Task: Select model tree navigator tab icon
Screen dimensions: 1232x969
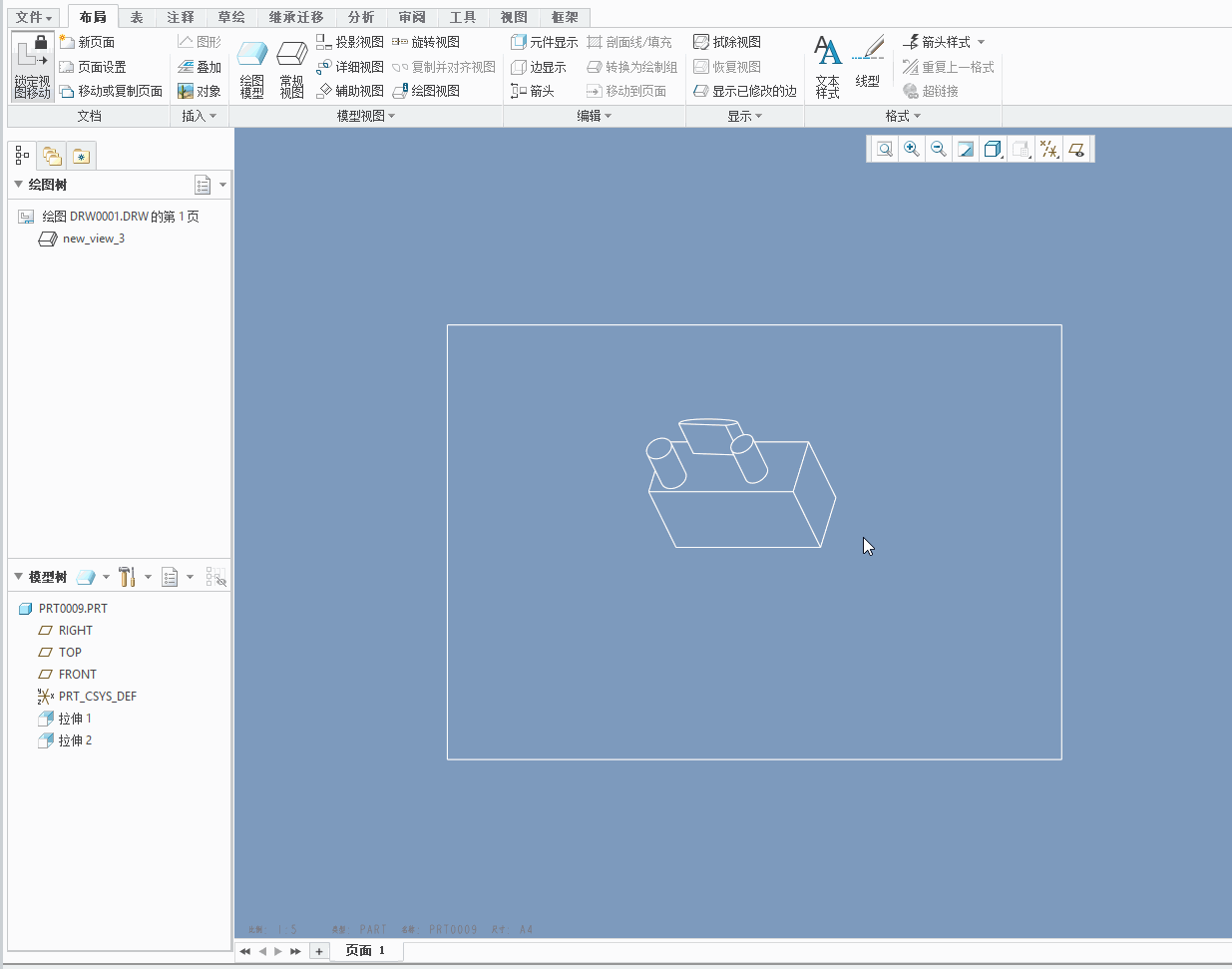Action: click(x=23, y=156)
